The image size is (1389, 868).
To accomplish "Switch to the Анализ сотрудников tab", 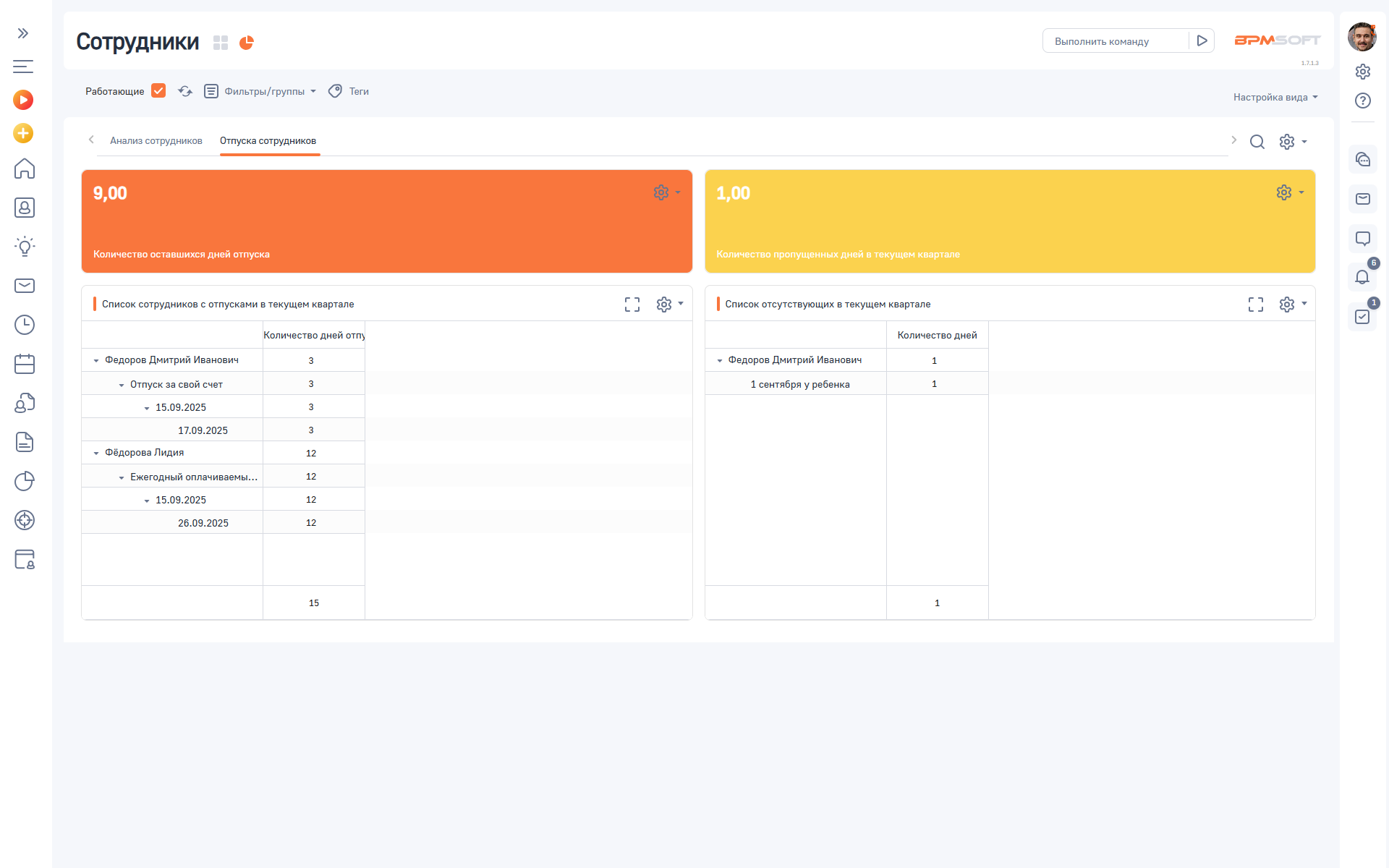I will coord(156,141).
